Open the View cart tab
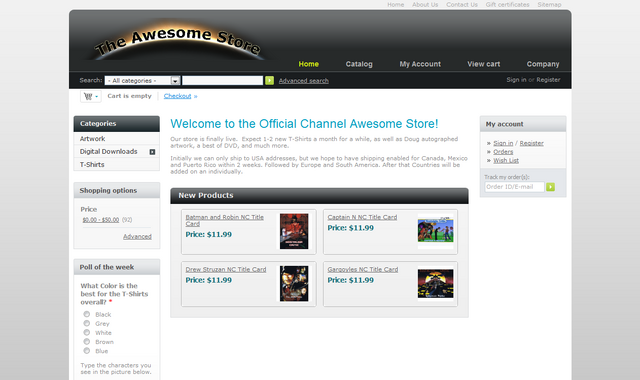Image resolution: width=640 pixels, height=380 pixels. (484, 64)
